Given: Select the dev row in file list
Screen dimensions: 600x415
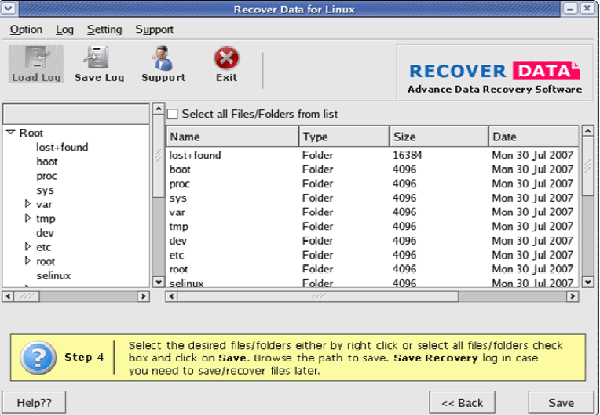Looking at the screenshot, I should pos(372,241).
